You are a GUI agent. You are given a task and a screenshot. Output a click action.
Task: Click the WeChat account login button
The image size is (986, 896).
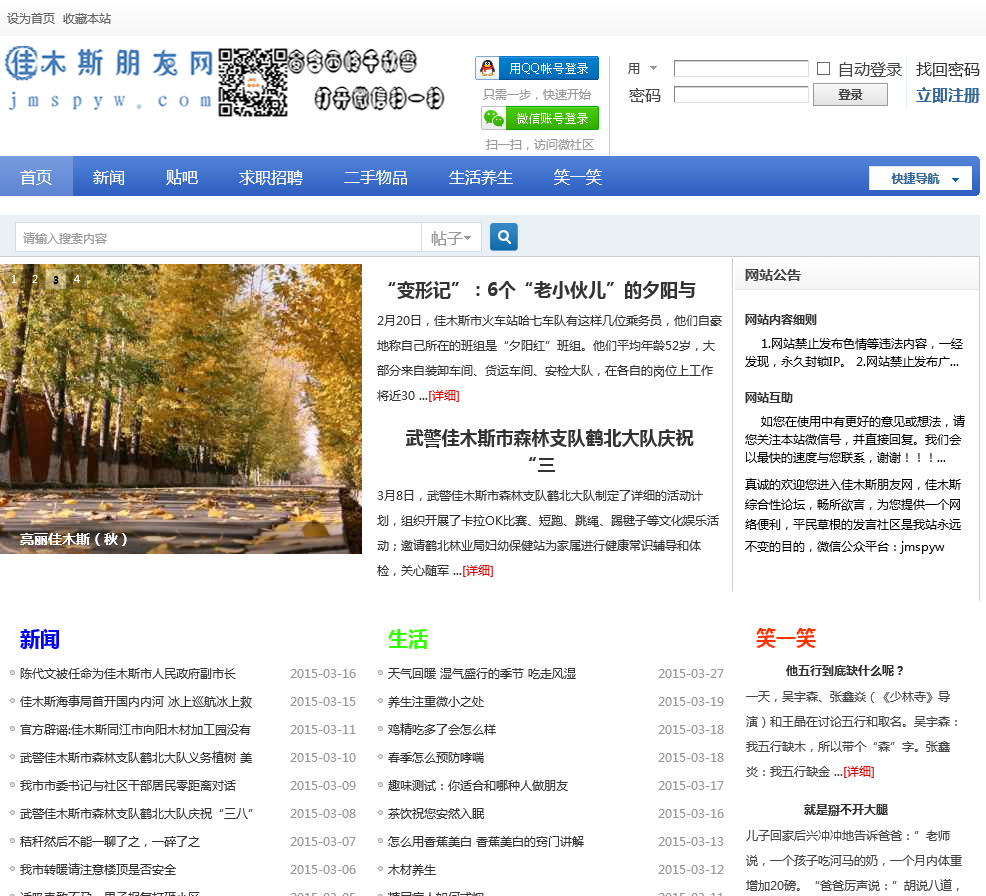(540, 118)
